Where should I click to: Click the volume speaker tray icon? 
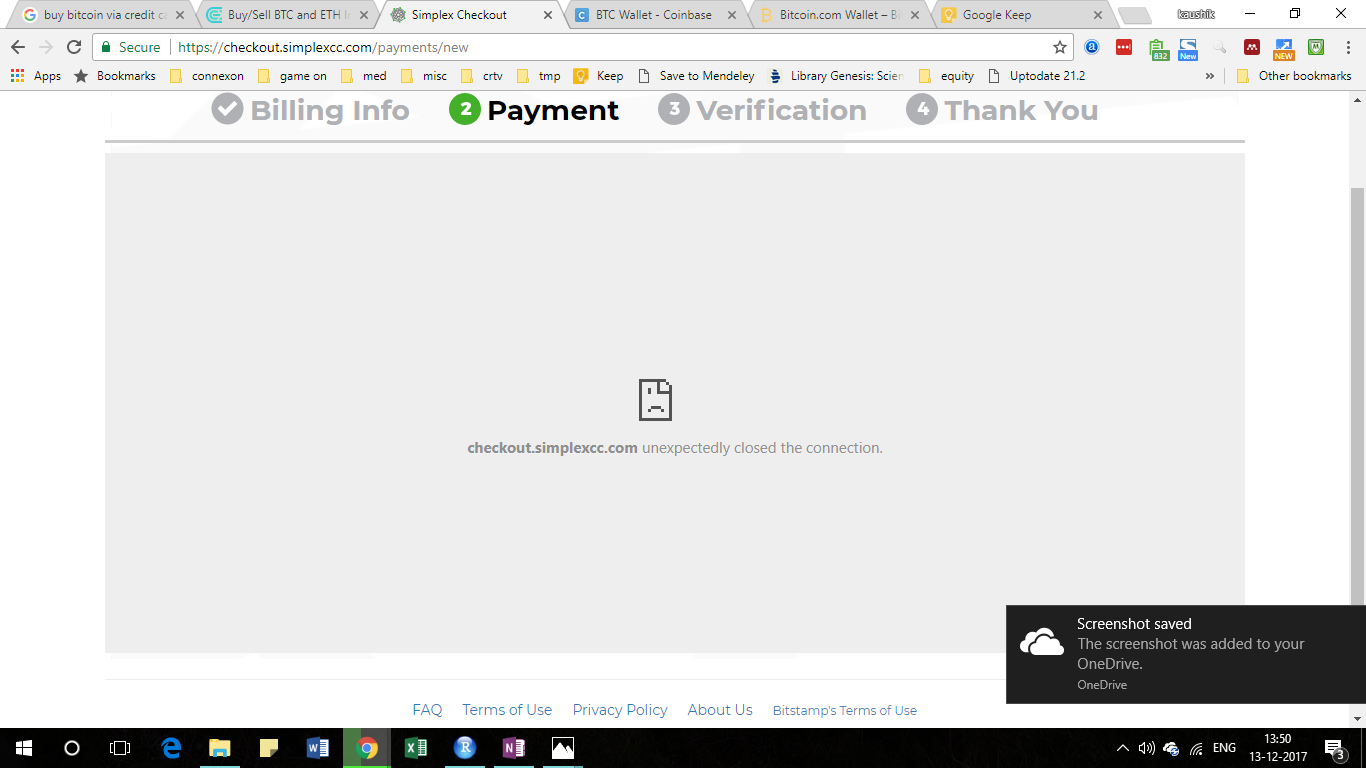(1147, 748)
